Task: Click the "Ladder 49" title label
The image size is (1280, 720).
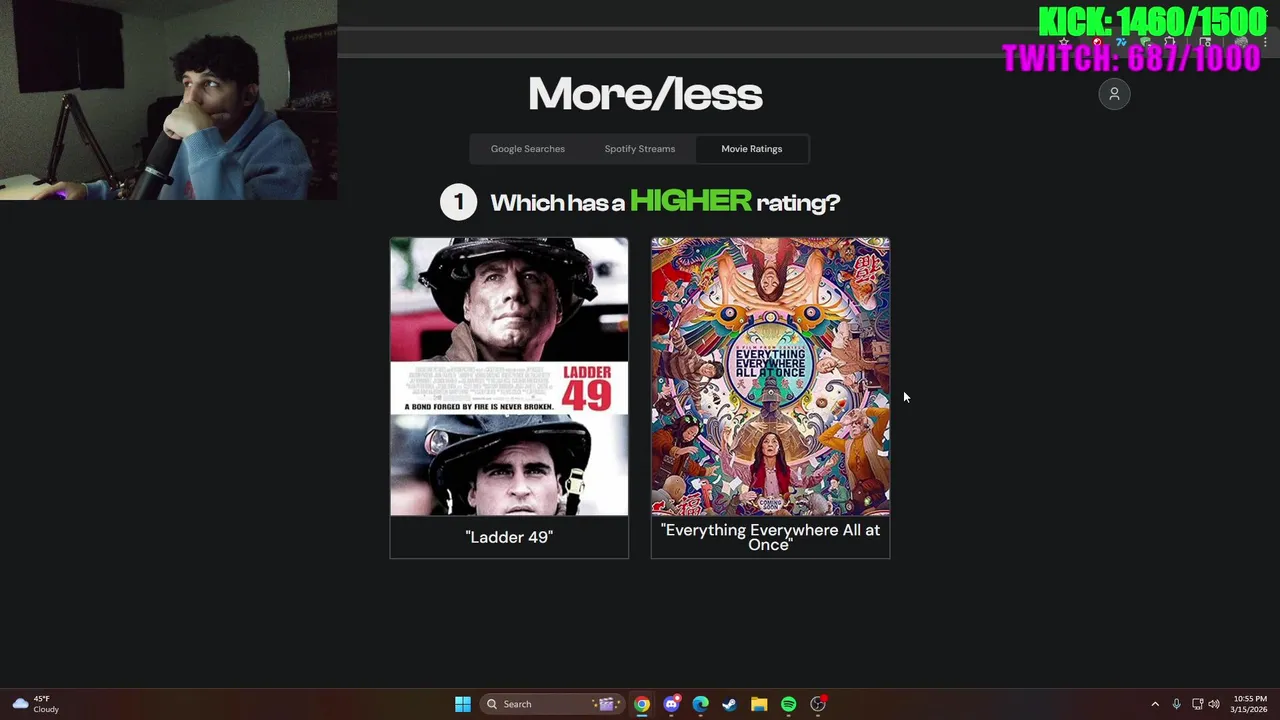Action: point(509,537)
